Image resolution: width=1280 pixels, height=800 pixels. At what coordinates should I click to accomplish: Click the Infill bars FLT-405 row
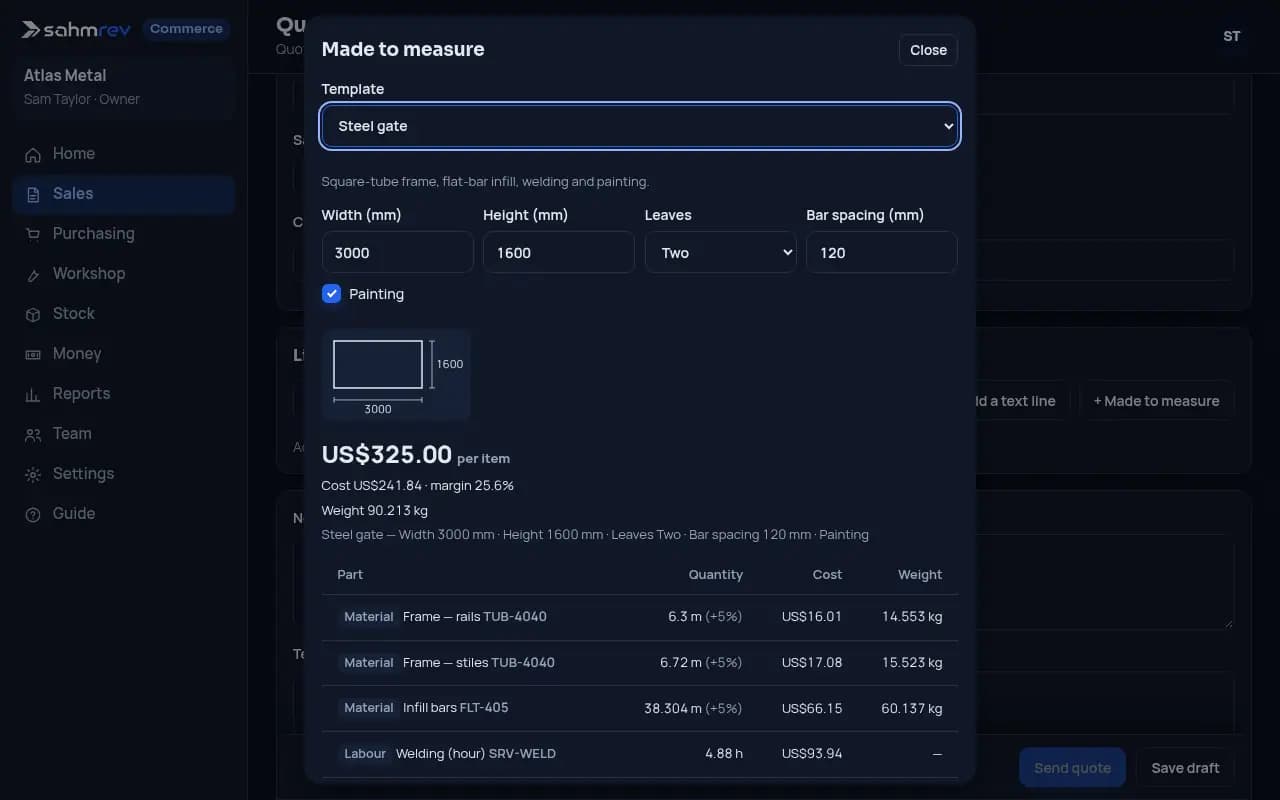[x=640, y=708]
